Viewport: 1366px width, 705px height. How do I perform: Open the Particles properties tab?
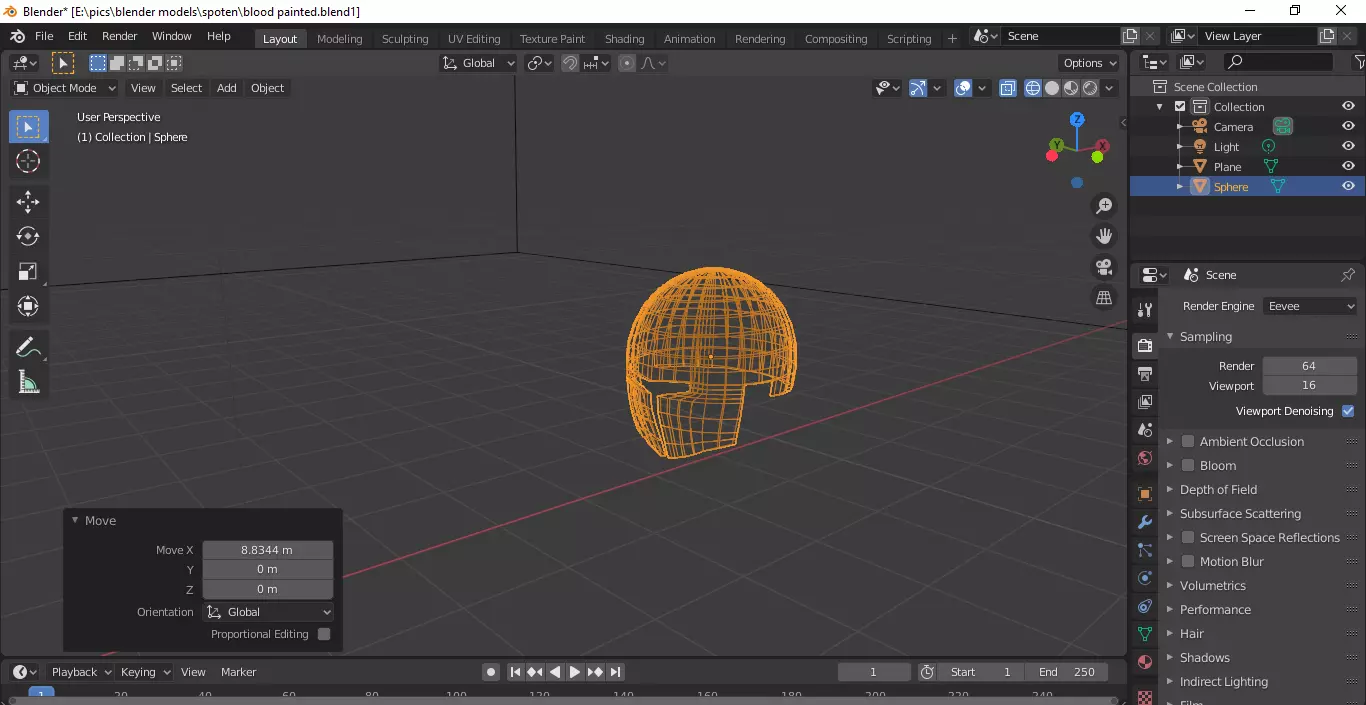click(x=1145, y=550)
